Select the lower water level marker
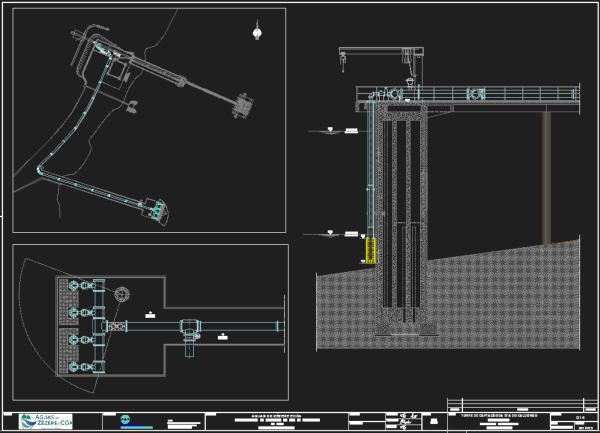This screenshot has width=600, height=433. 346,234
